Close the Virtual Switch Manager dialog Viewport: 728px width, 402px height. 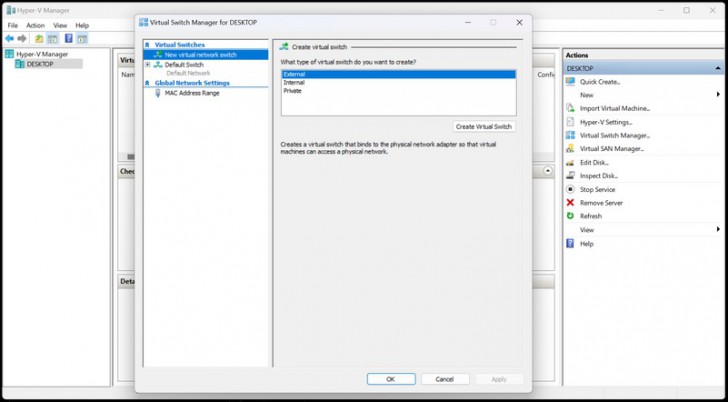point(519,22)
